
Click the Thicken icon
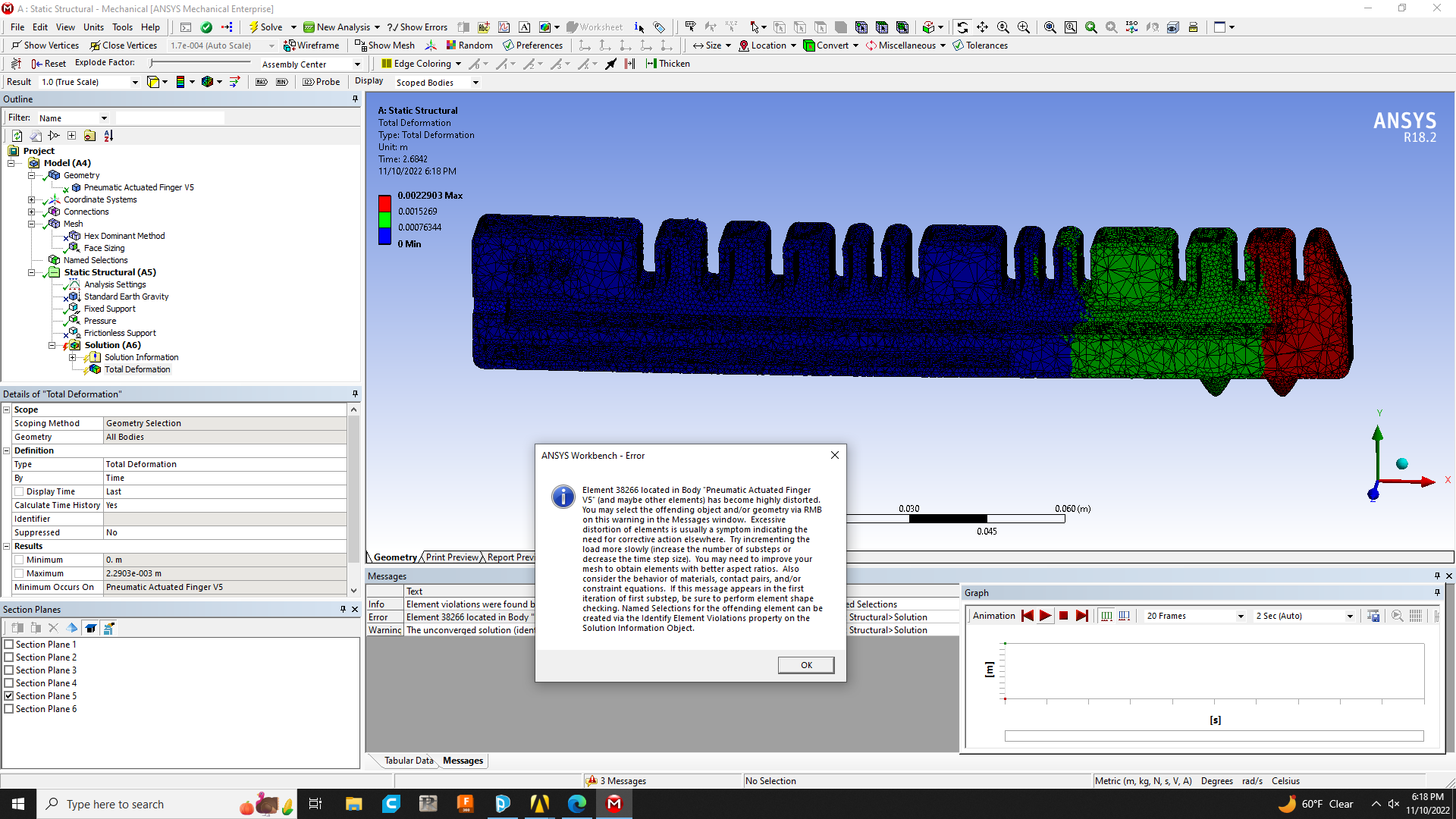coord(651,64)
